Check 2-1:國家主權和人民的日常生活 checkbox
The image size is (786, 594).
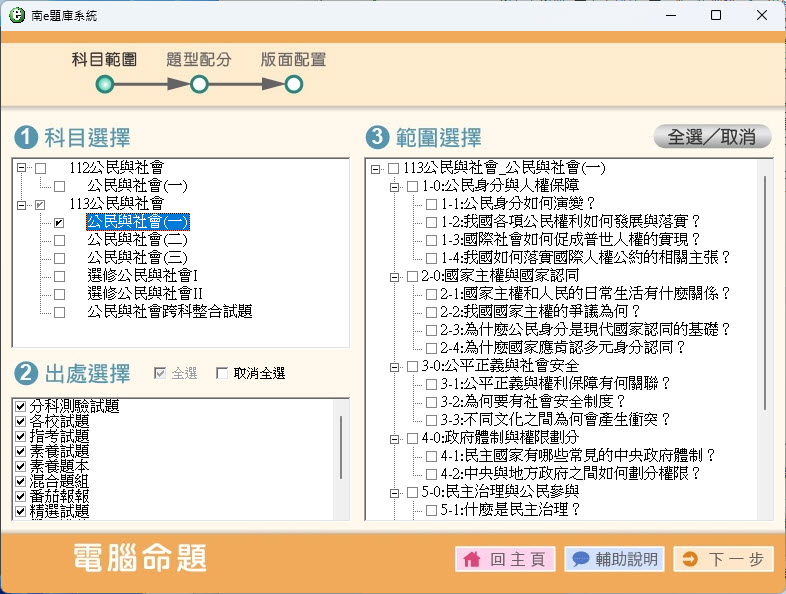pos(431,294)
